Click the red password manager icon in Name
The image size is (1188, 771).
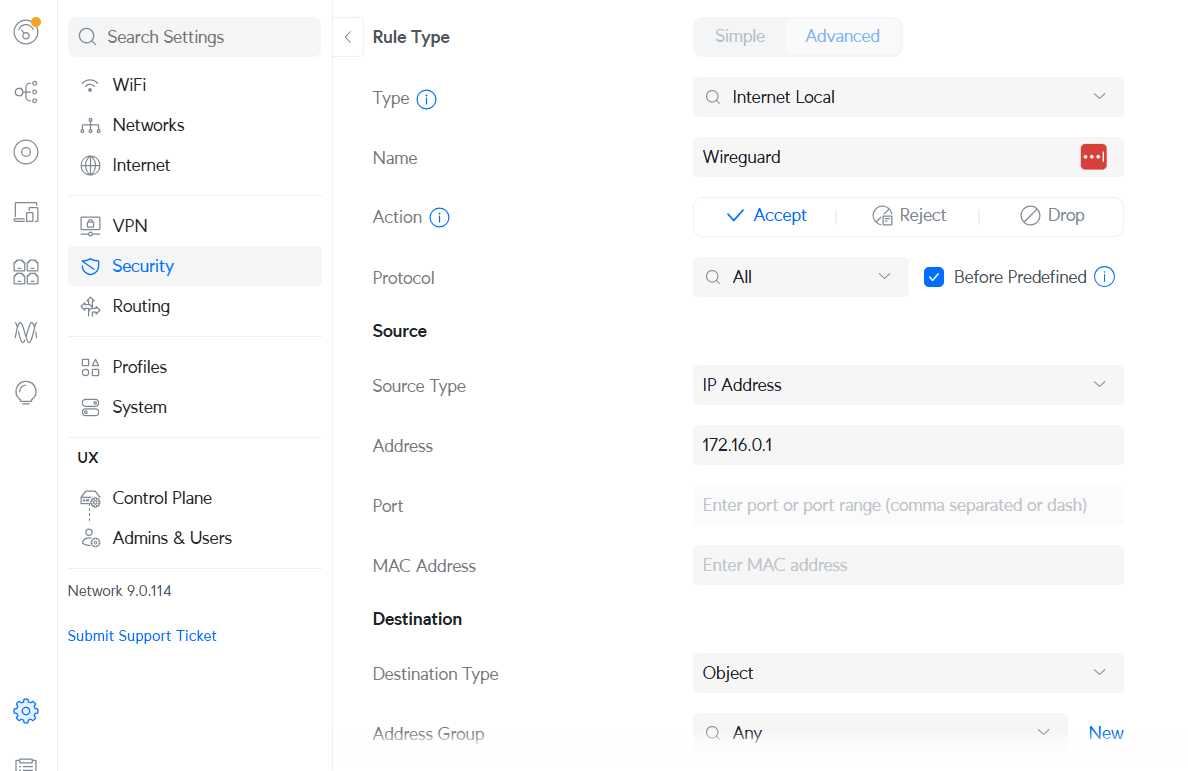point(1093,157)
